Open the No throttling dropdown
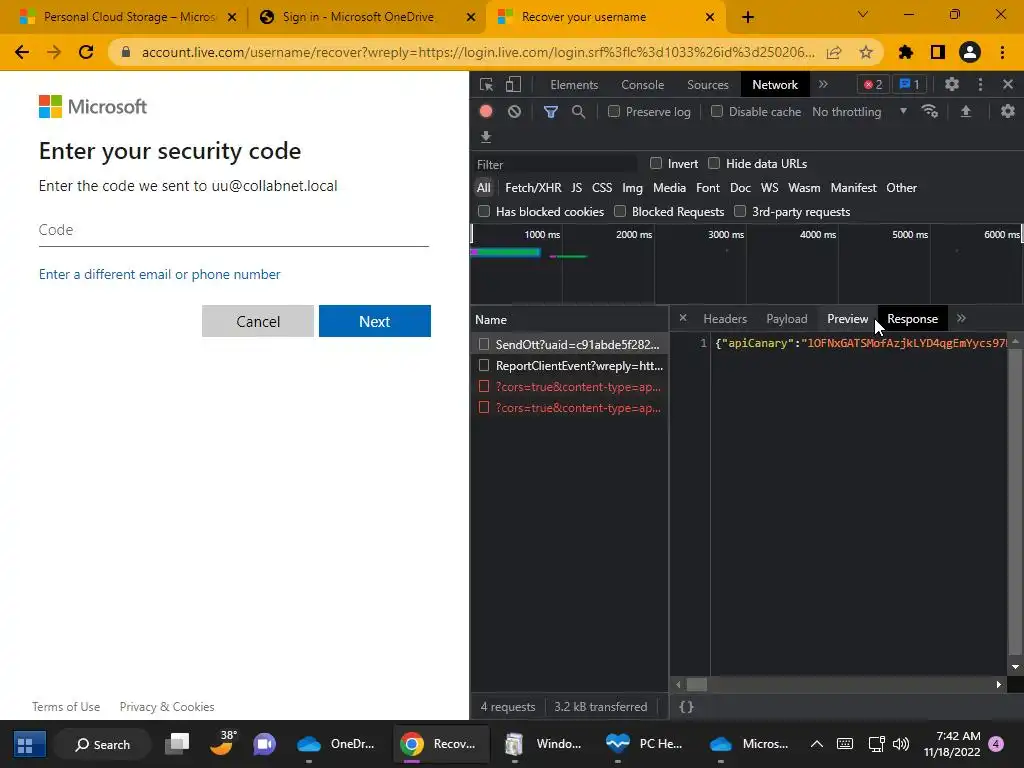The image size is (1024, 768). (859, 112)
